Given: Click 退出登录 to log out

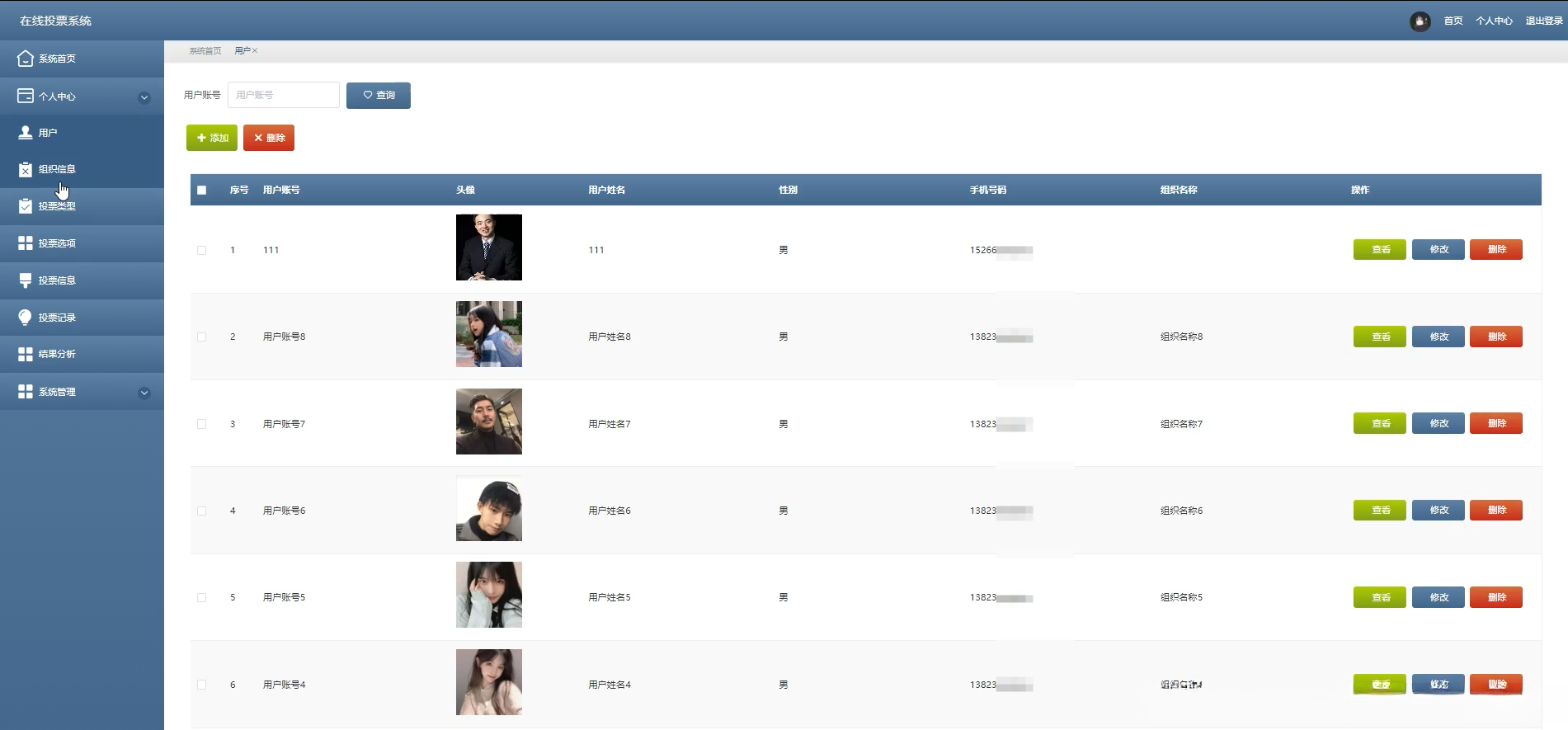Looking at the screenshot, I should [x=1544, y=21].
